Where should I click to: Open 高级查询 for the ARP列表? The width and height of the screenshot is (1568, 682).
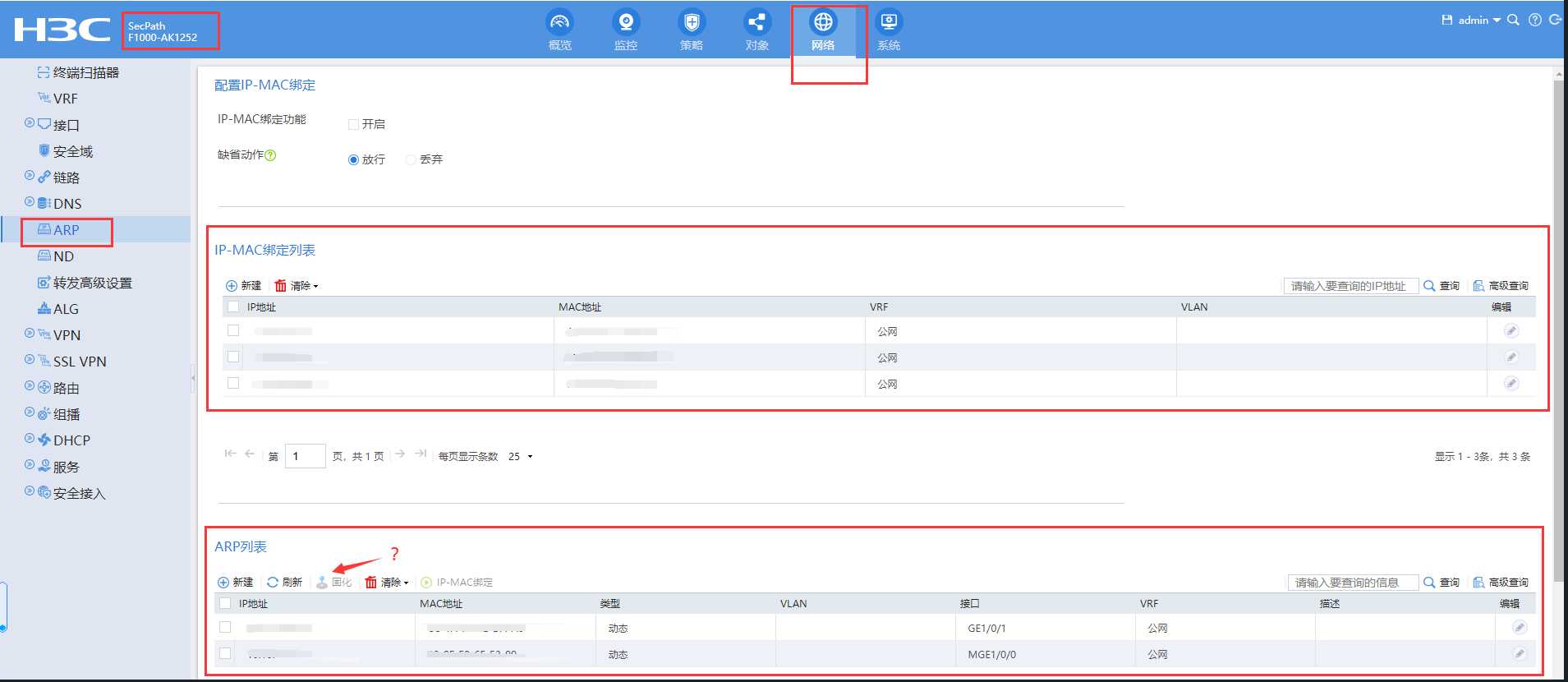[1501, 583]
